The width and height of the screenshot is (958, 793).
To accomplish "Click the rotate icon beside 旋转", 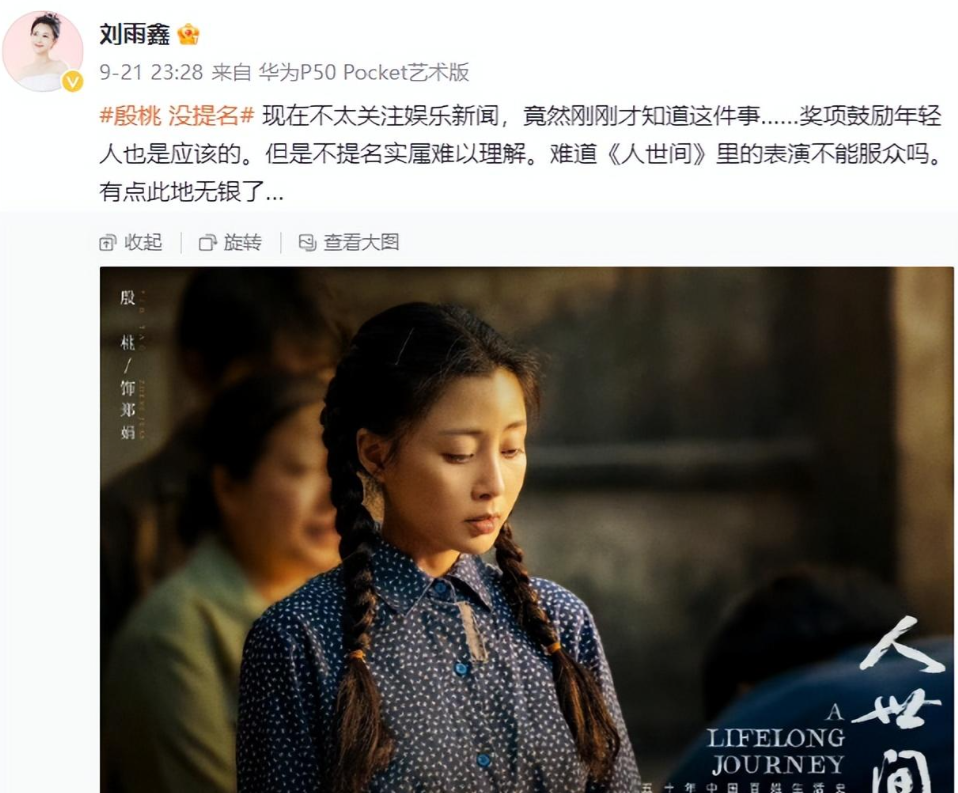I will point(208,243).
